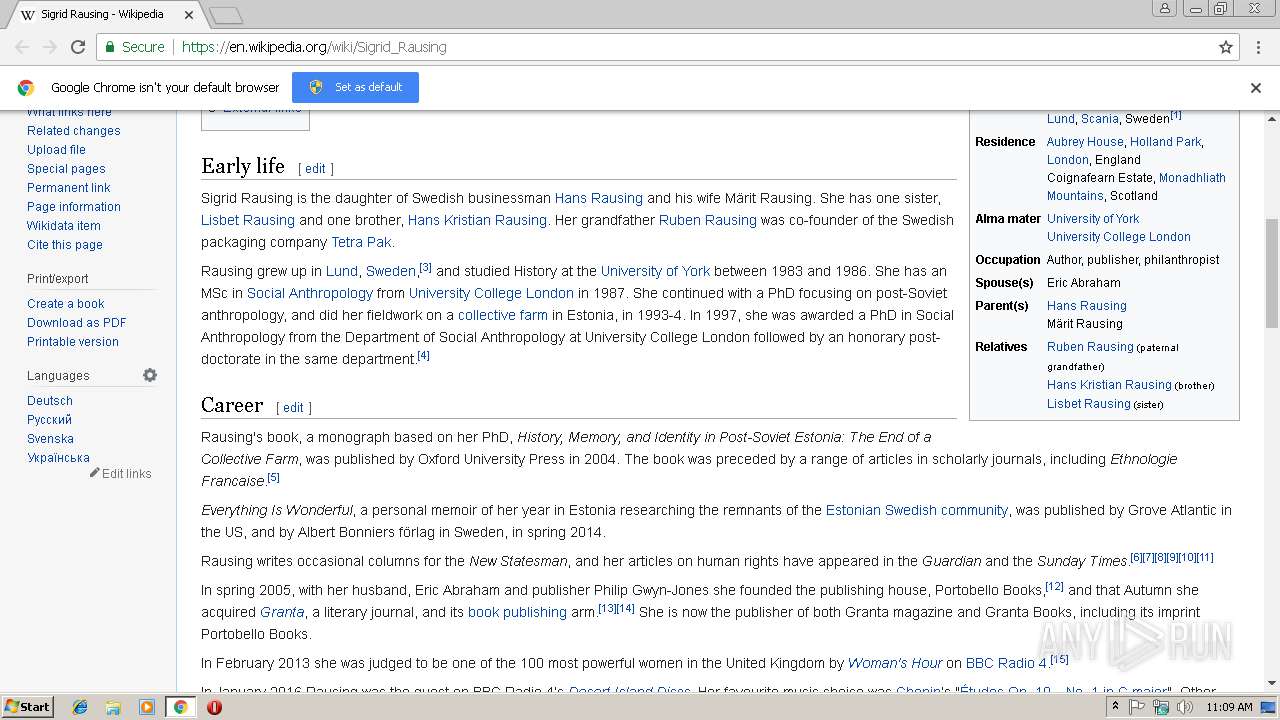
Task: Open Monadhliath Mountains infobox link
Action: coord(1136,187)
